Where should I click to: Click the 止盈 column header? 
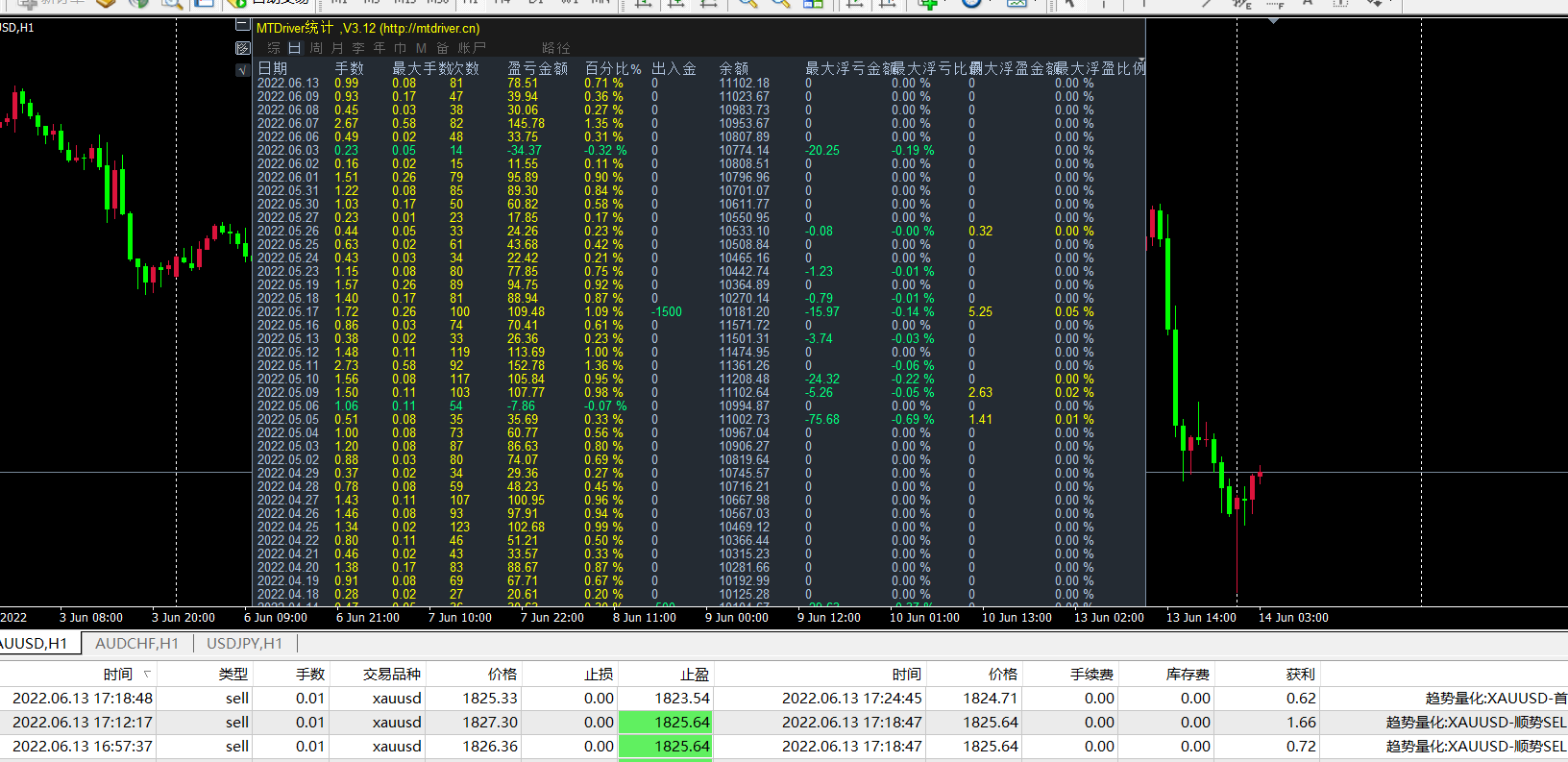click(x=695, y=675)
